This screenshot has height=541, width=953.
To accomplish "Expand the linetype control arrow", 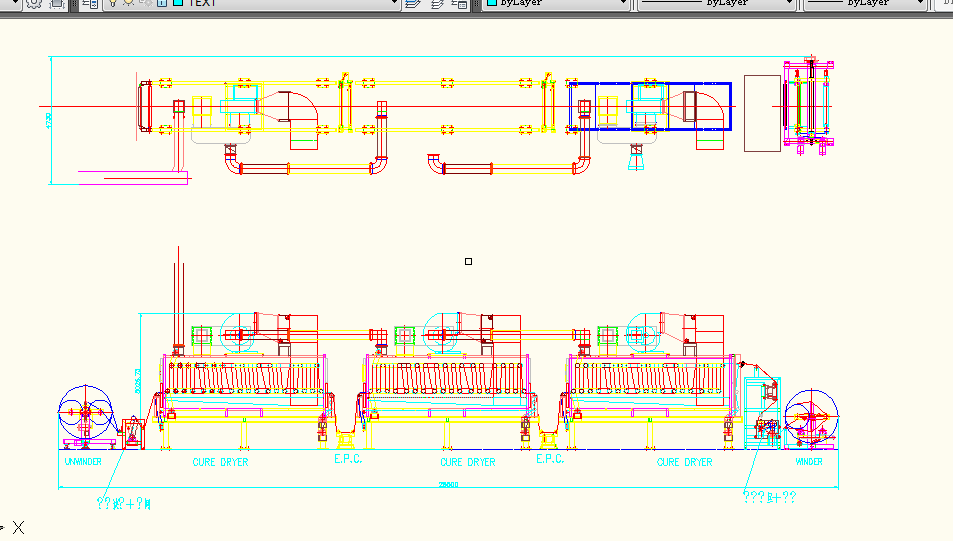I will click(790, 3).
